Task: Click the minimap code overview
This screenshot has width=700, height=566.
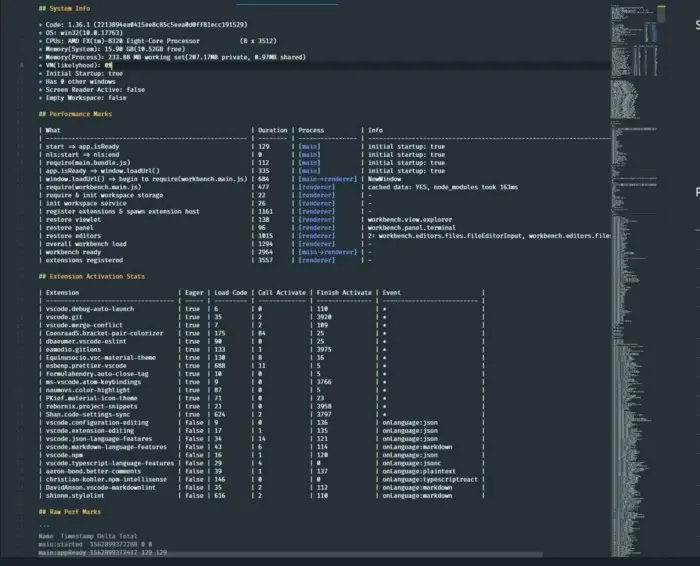Action: pyautogui.click(x=634, y=280)
